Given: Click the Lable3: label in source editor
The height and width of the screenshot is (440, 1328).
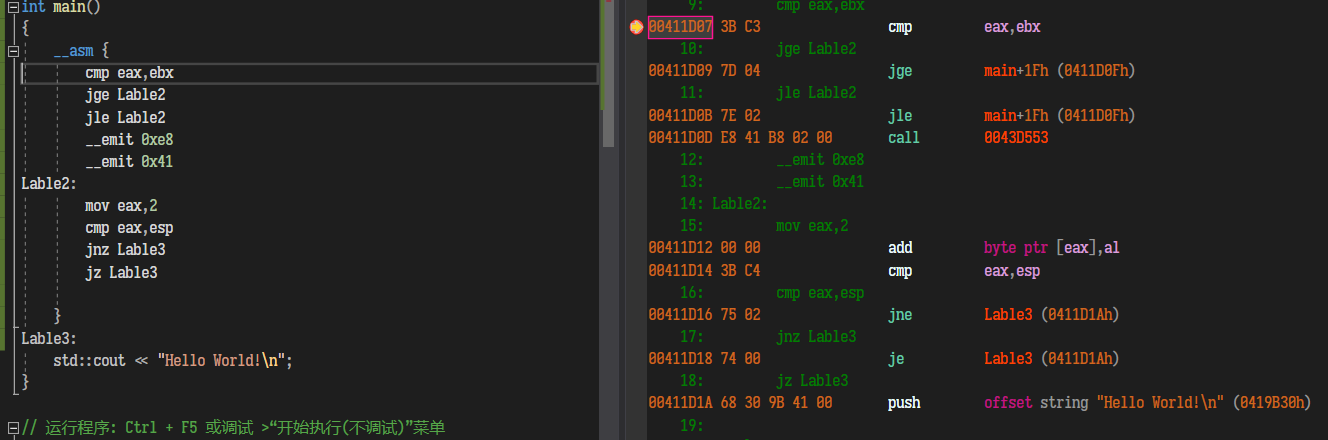Looking at the screenshot, I should pos(49,339).
